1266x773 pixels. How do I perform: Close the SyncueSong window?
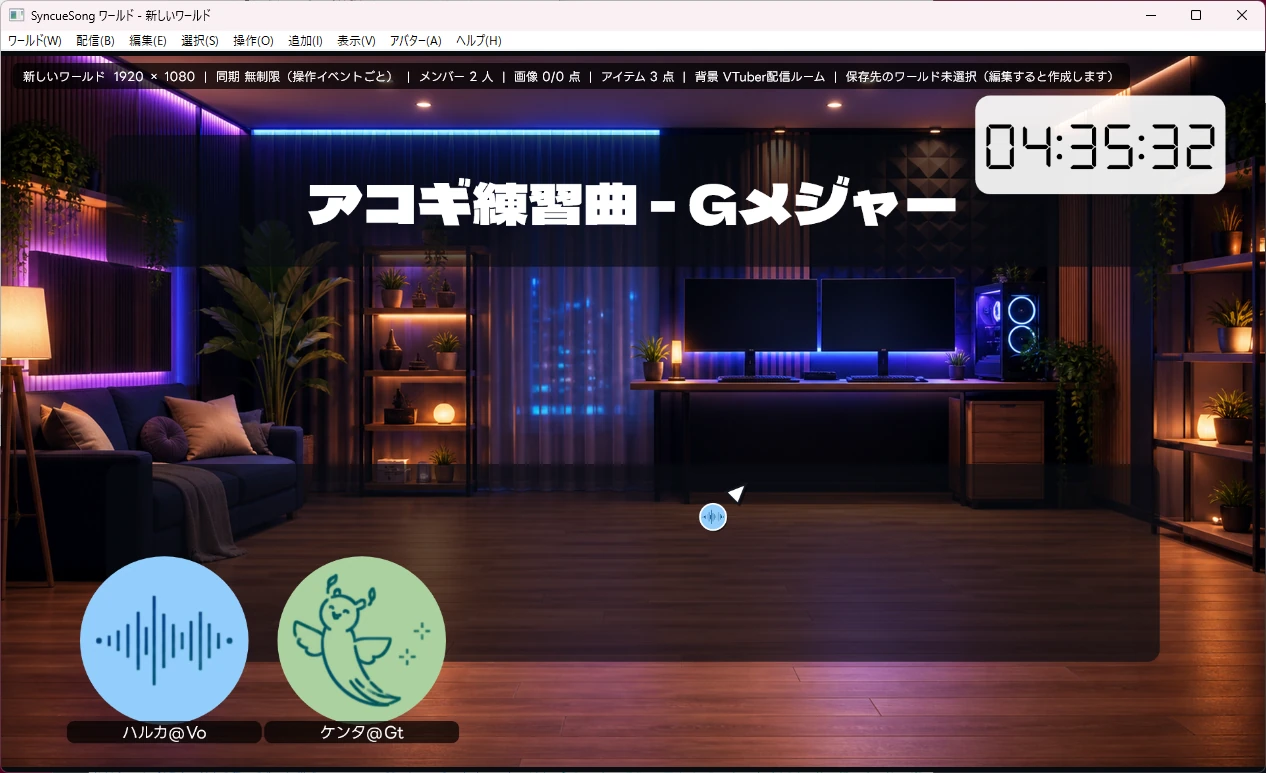pyautogui.click(x=1242, y=15)
